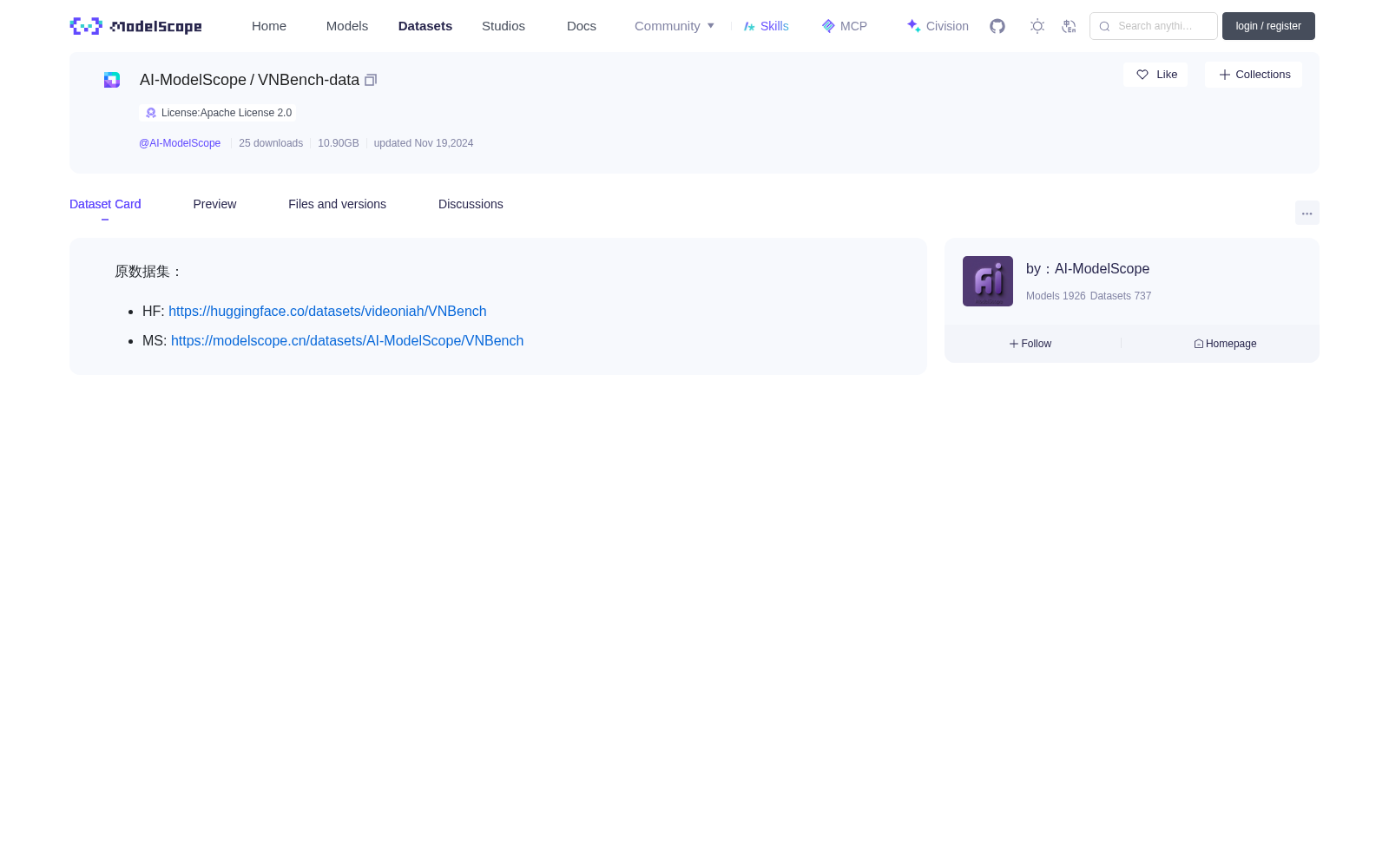Screen dimensions: 1389x868
Task: Open the Civision page
Action: click(x=938, y=26)
